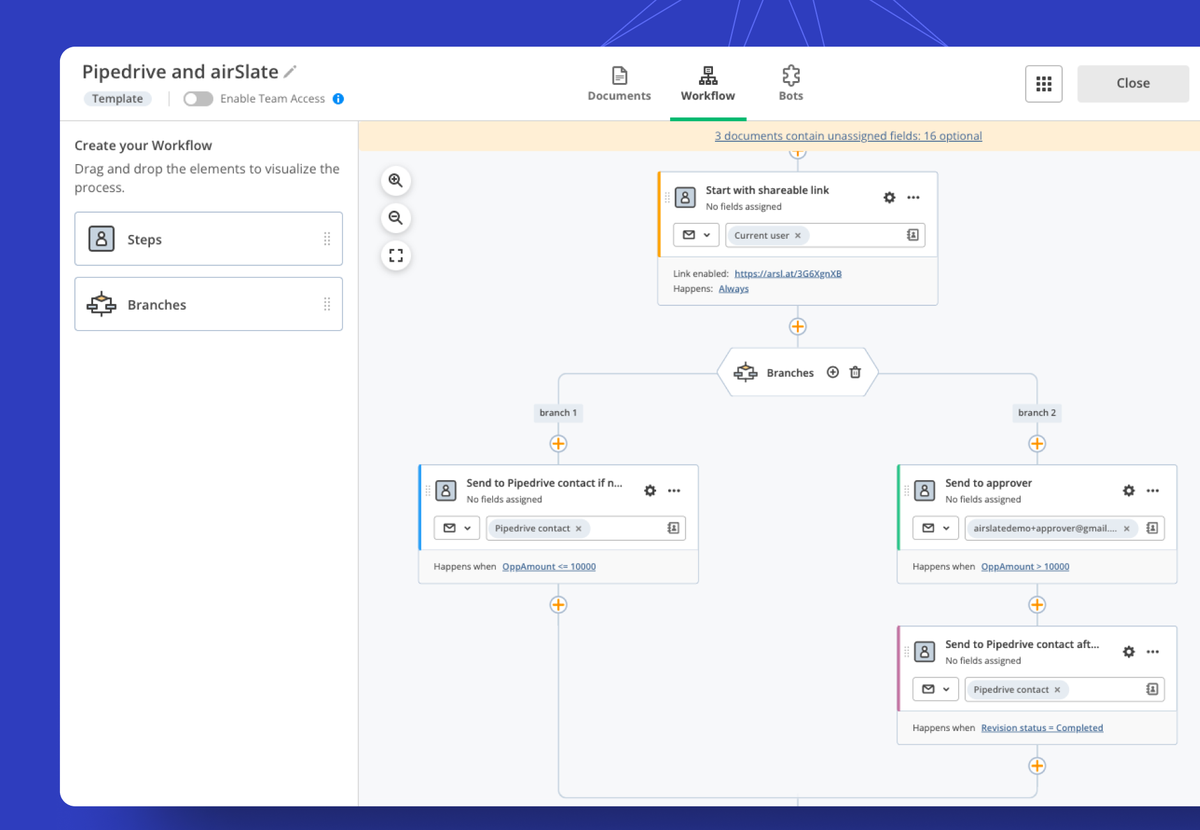Image resolution: width=1200 pixels, height=830 pixels.
Task: Add step below Send to approver
Action: (x=1037, y=605)
